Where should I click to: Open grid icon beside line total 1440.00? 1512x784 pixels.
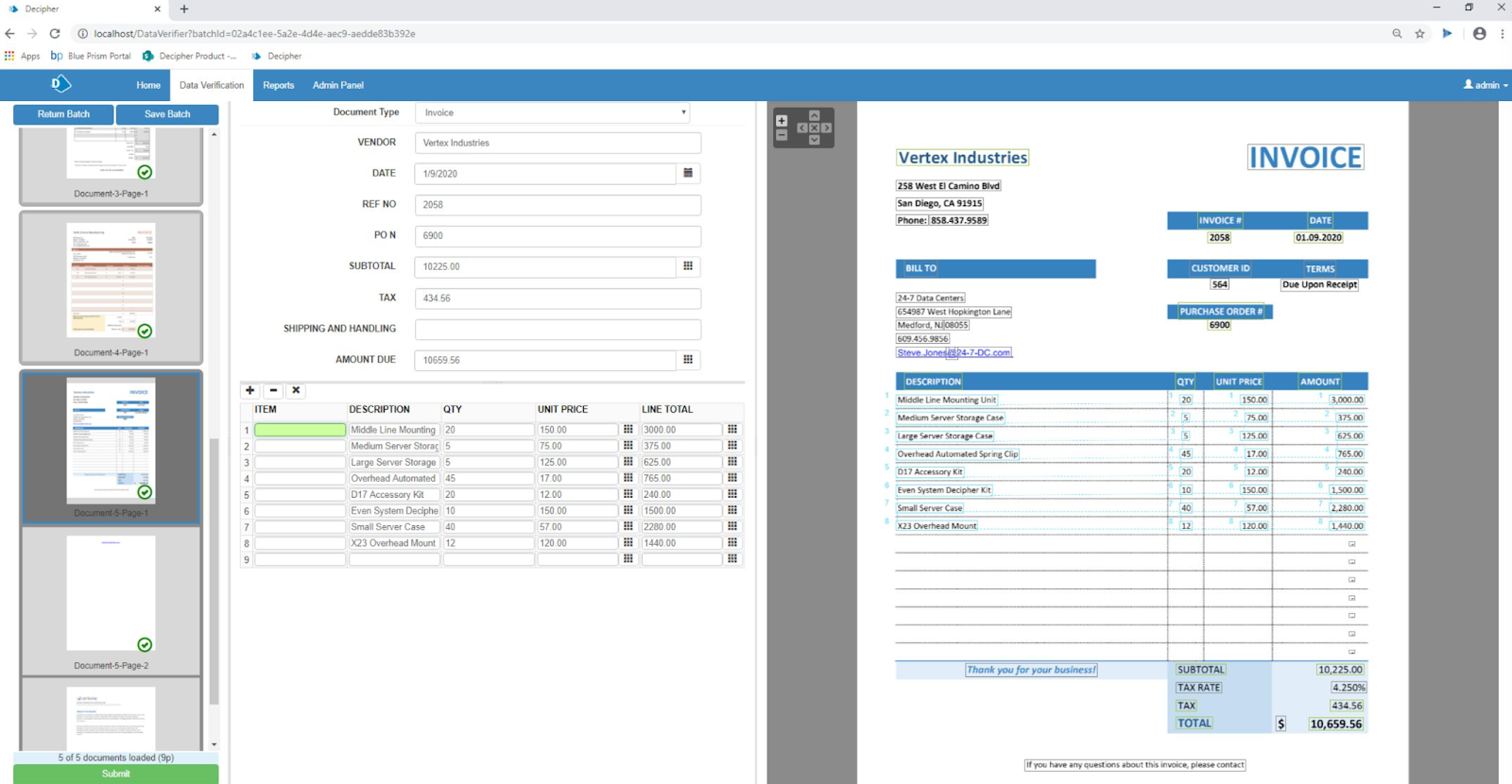pyautogui.click(x=731, y=543)
